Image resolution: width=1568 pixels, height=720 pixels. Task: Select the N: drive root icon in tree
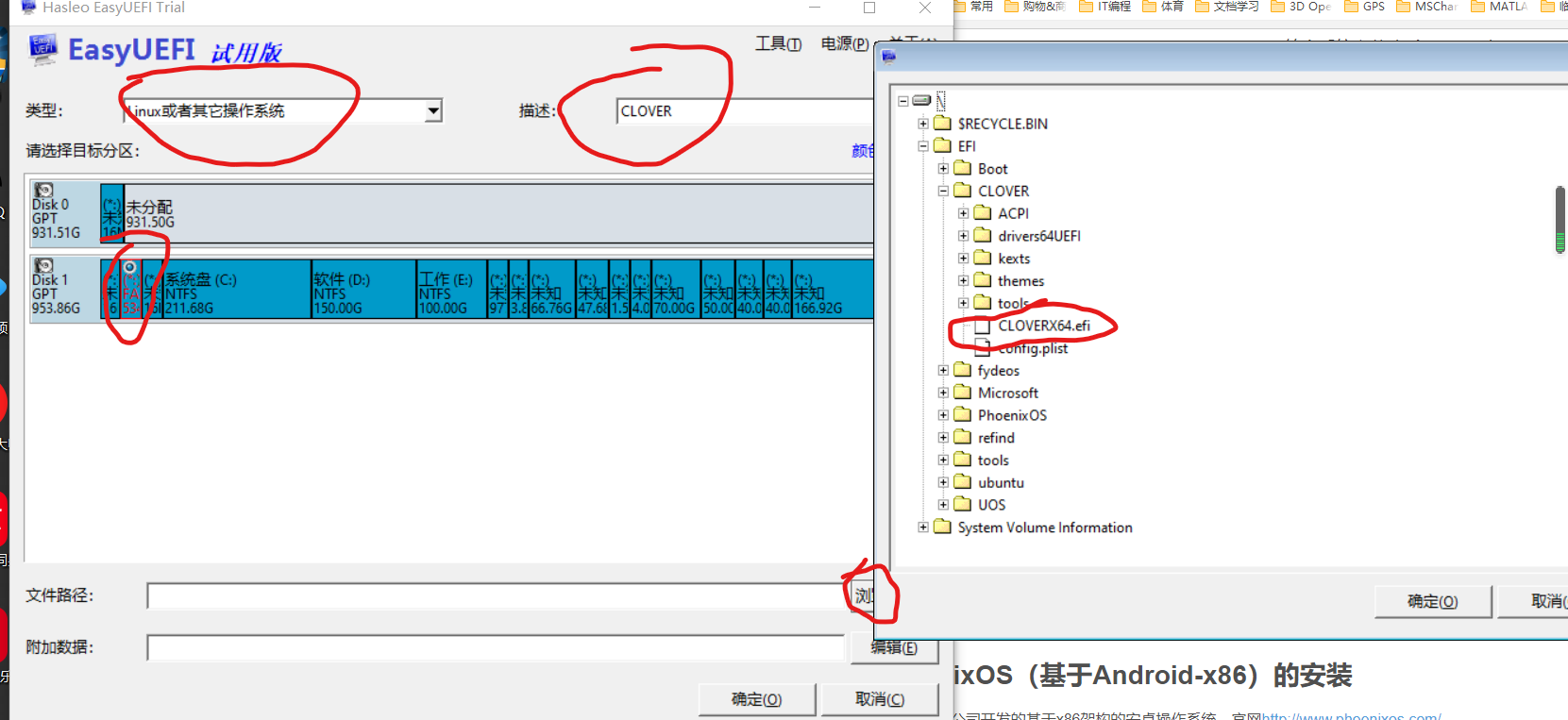[x=922, y=100]
